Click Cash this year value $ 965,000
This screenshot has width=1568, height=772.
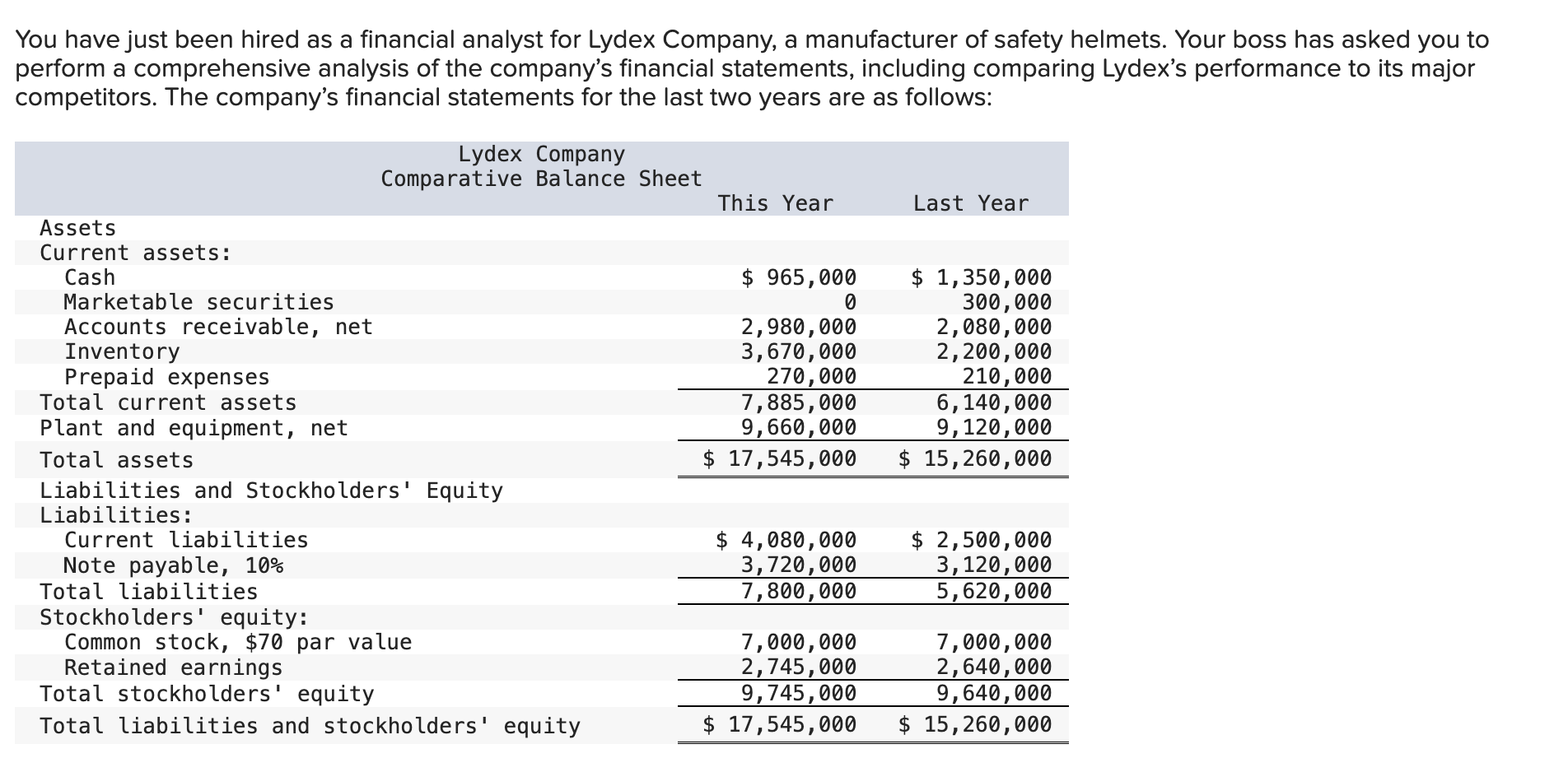click(x=799, y=277)
